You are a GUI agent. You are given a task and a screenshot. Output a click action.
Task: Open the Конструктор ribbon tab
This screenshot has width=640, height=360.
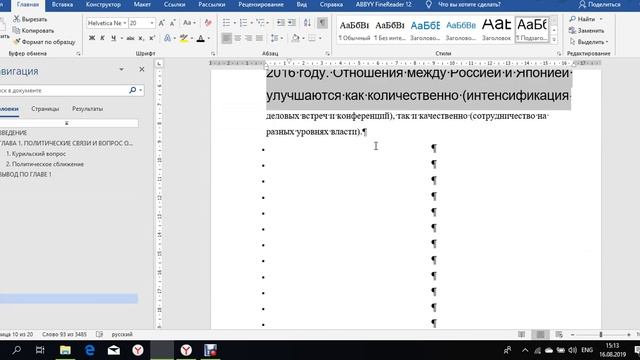click(103, 4)
